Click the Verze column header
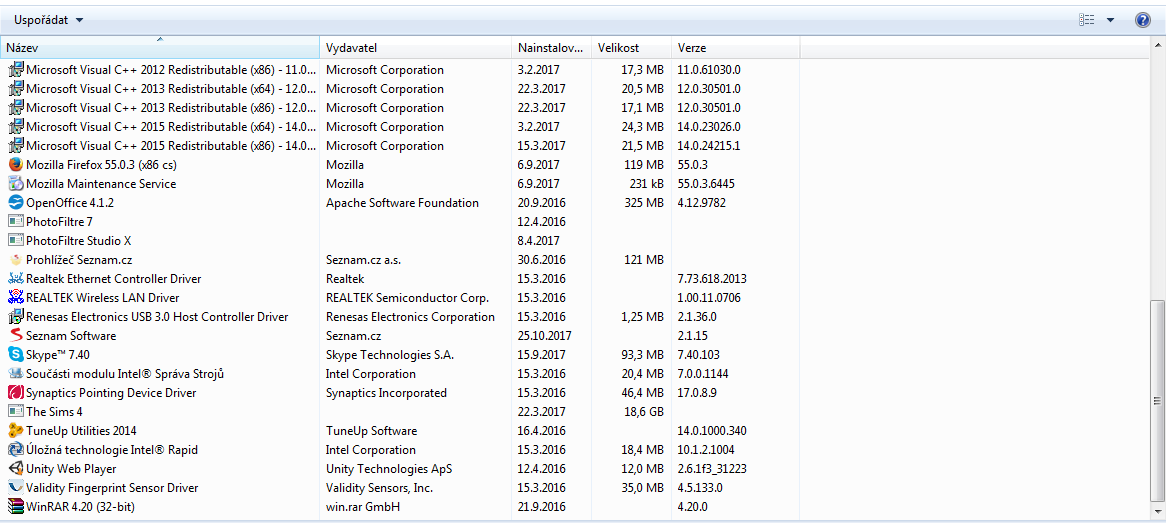 click(735, 48)
